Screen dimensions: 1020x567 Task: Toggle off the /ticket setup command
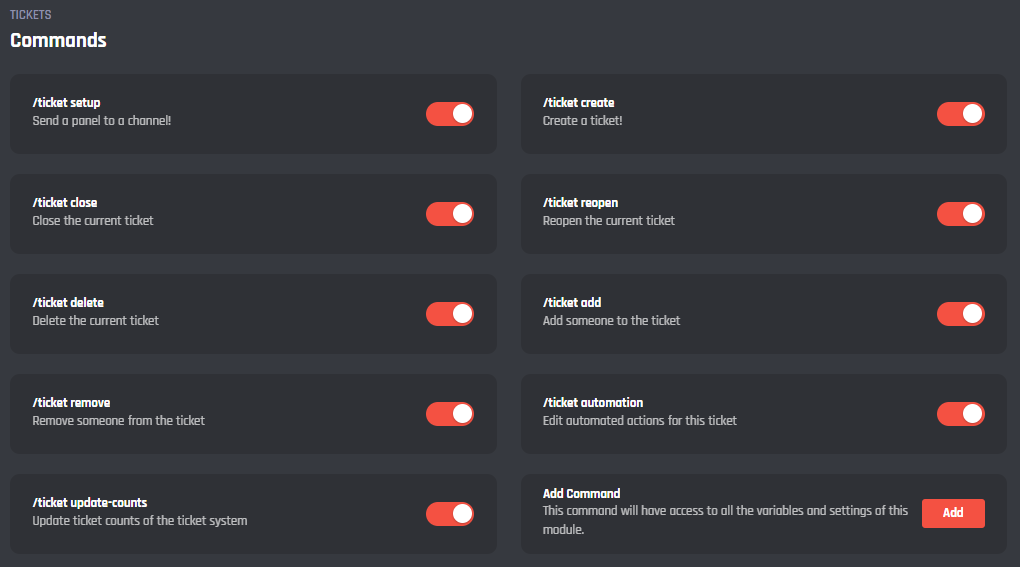click(449, 114)
